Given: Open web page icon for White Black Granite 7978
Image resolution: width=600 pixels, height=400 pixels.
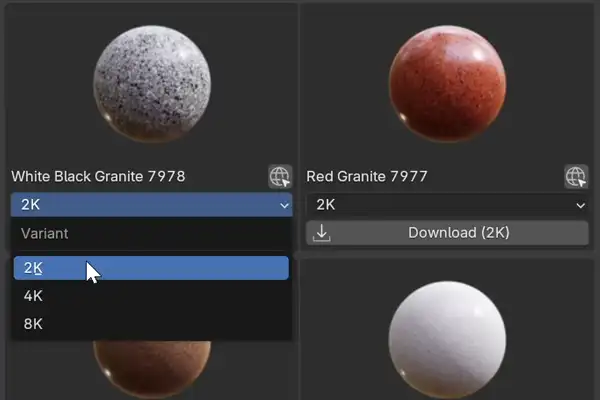Looking at the screenshot, I should pyautogui.click(x=280, y=176).
